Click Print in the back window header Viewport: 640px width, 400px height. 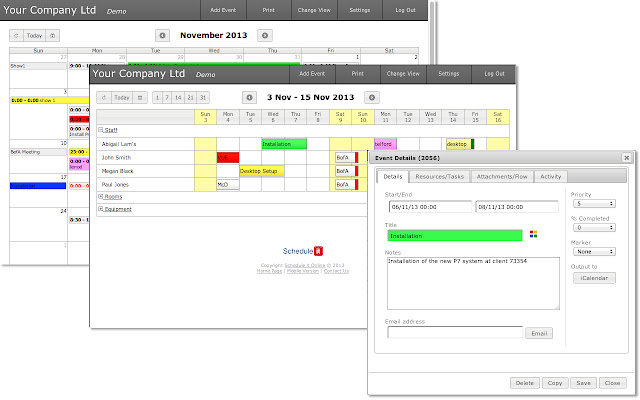[269, 10]
